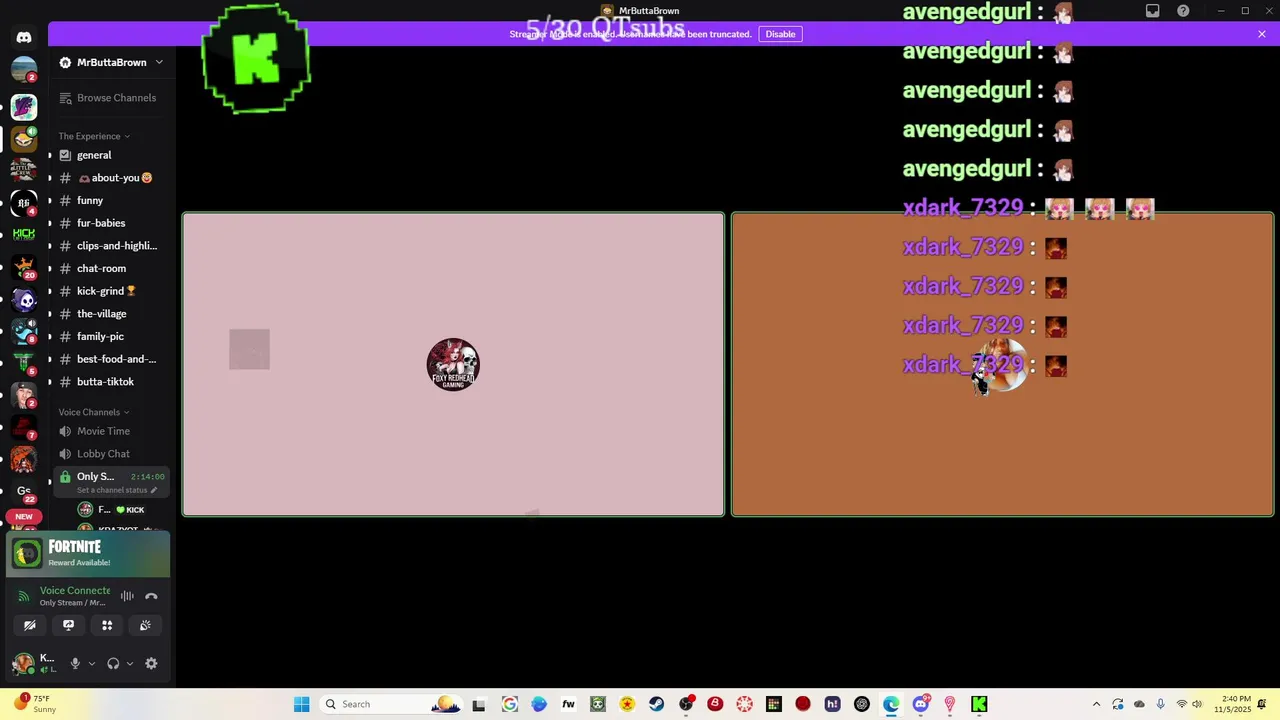Start an activity
This screenshot has width=1280, height=720.
coord(107,625)
